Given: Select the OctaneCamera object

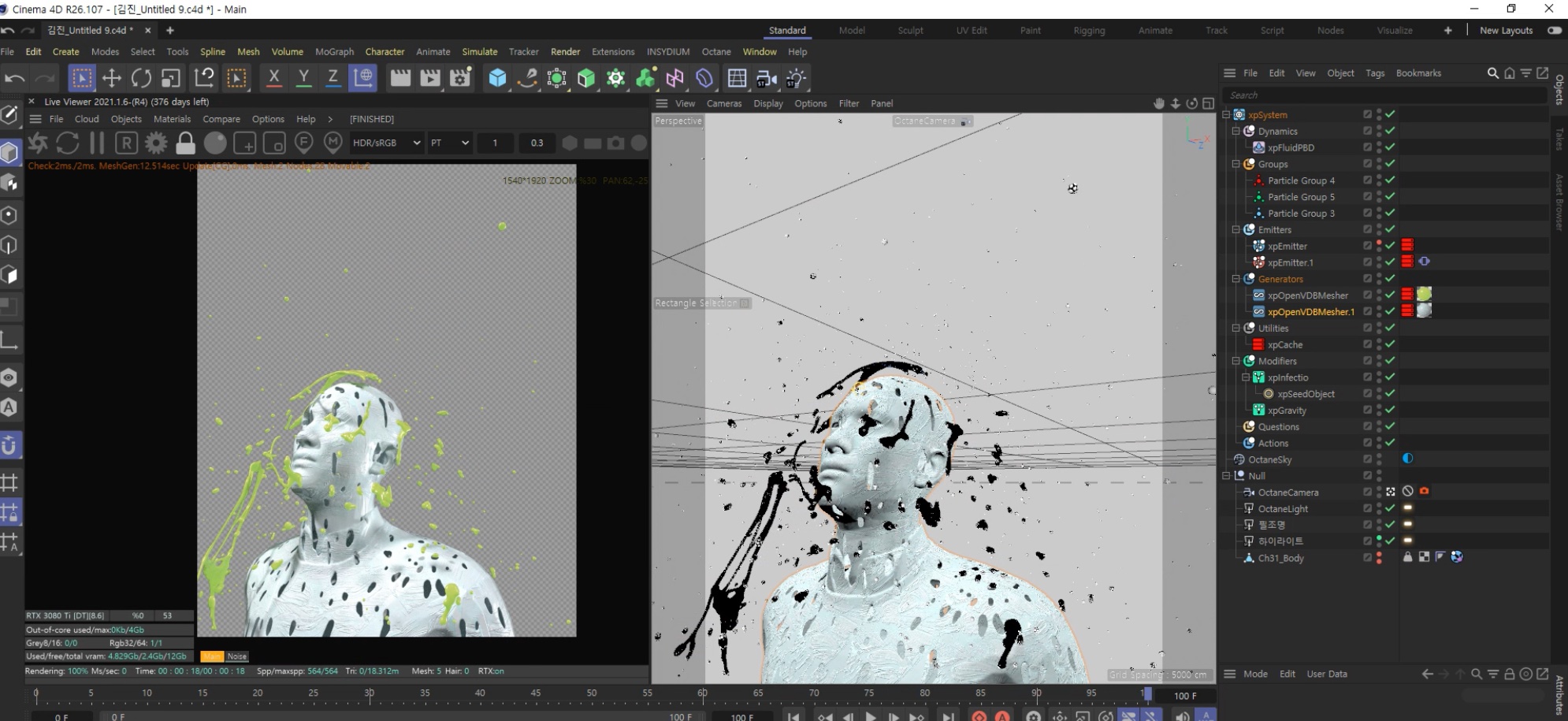Looking at the screenshot, I should coord(1288,492).
